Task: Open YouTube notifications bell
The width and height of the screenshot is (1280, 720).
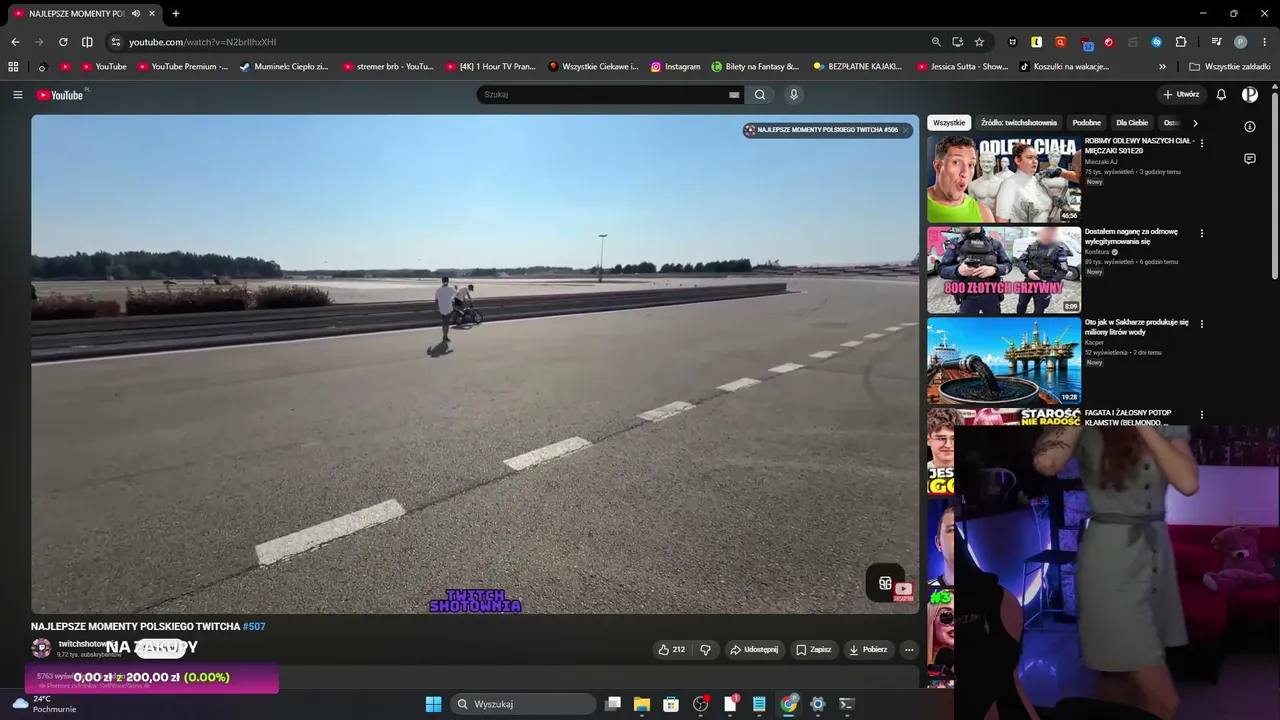Action: point(1221,95)
